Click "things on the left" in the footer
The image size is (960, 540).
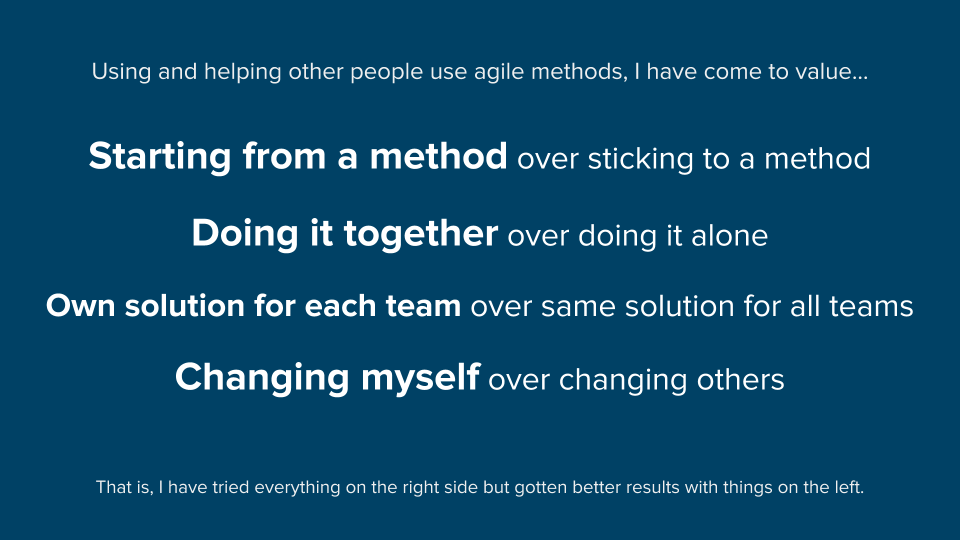[798, 488]
